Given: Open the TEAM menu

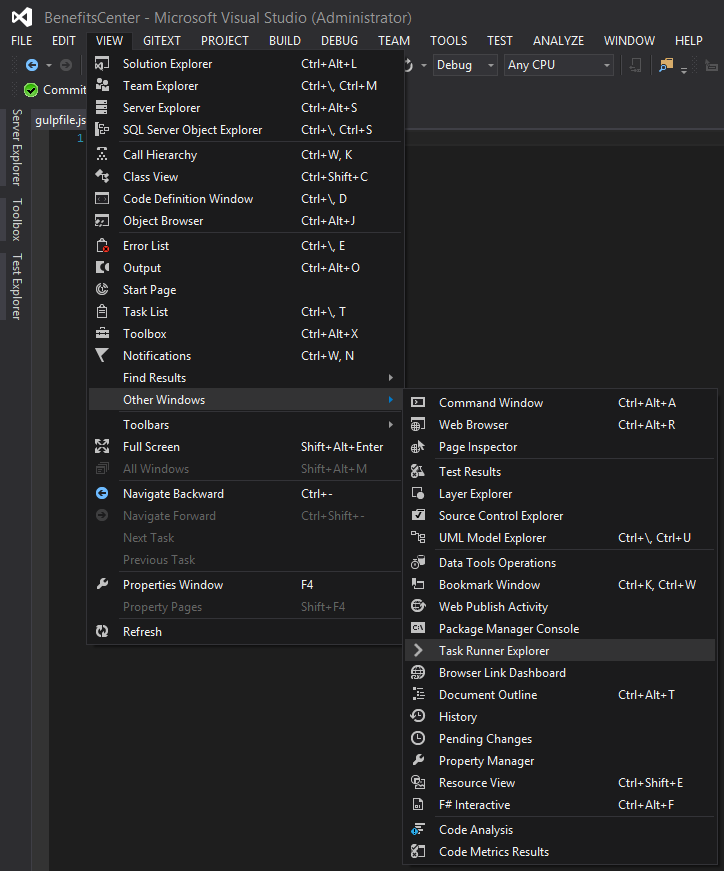Looking at the screenshot, I should (x=394, y=41).
